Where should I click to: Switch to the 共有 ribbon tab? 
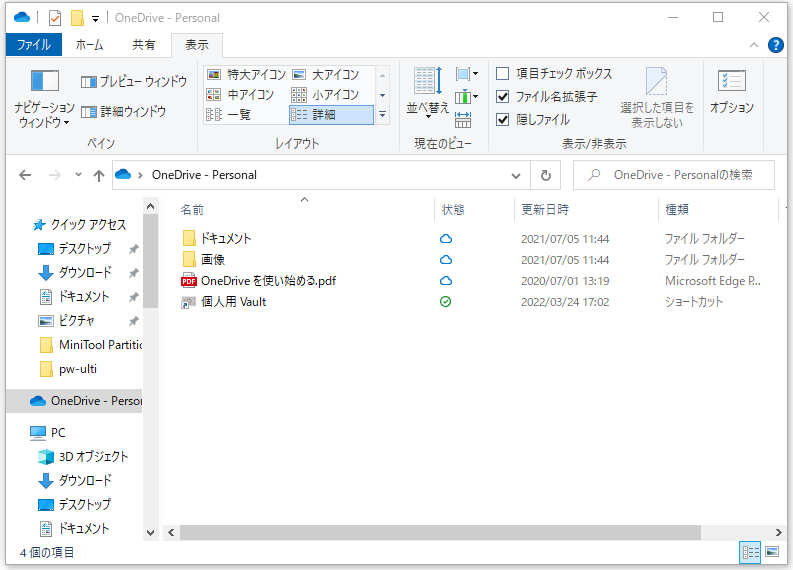click(x=144, y=45)
